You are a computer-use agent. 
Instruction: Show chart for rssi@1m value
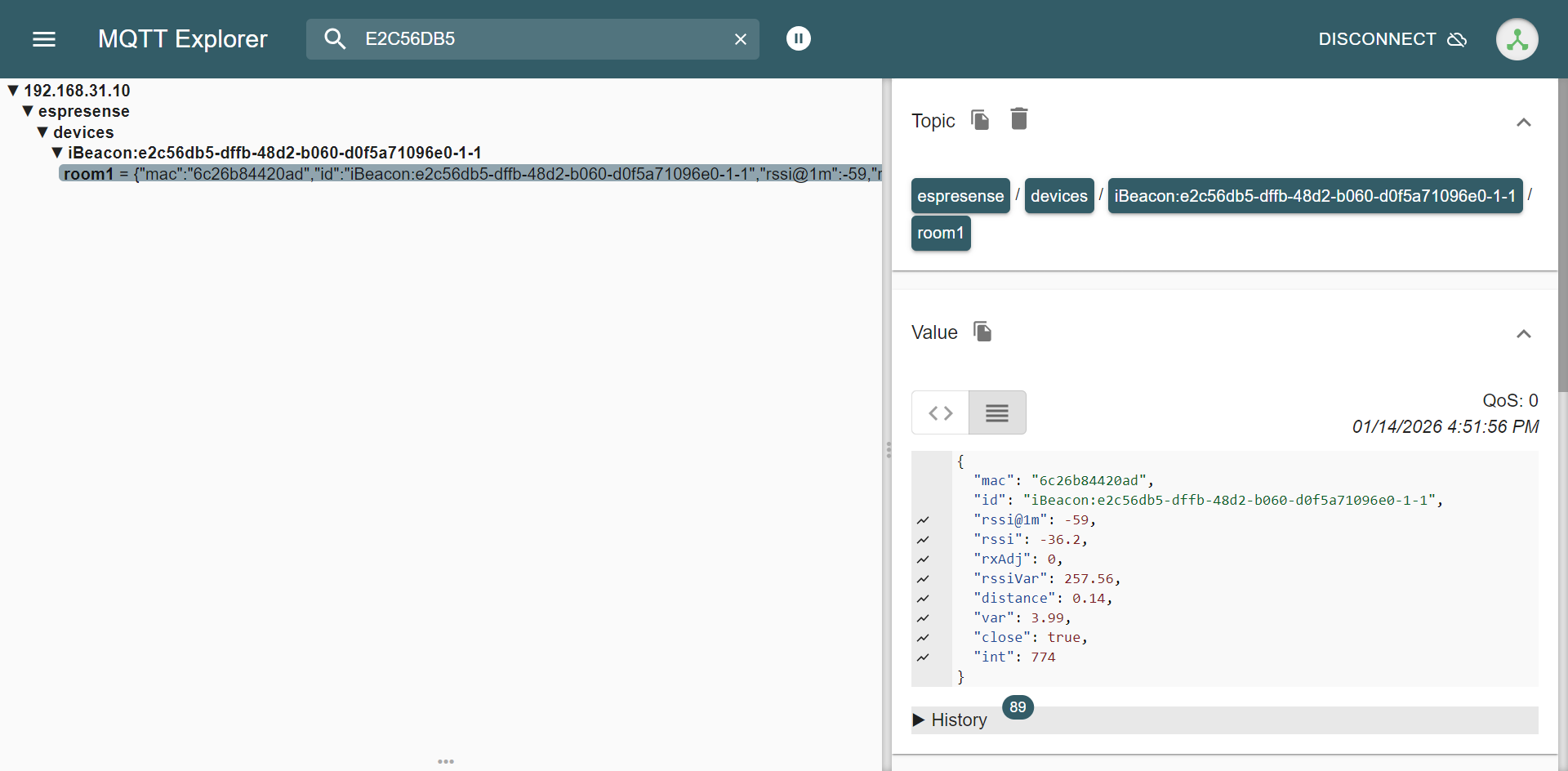pyautogui.click(x=923, y=520)
